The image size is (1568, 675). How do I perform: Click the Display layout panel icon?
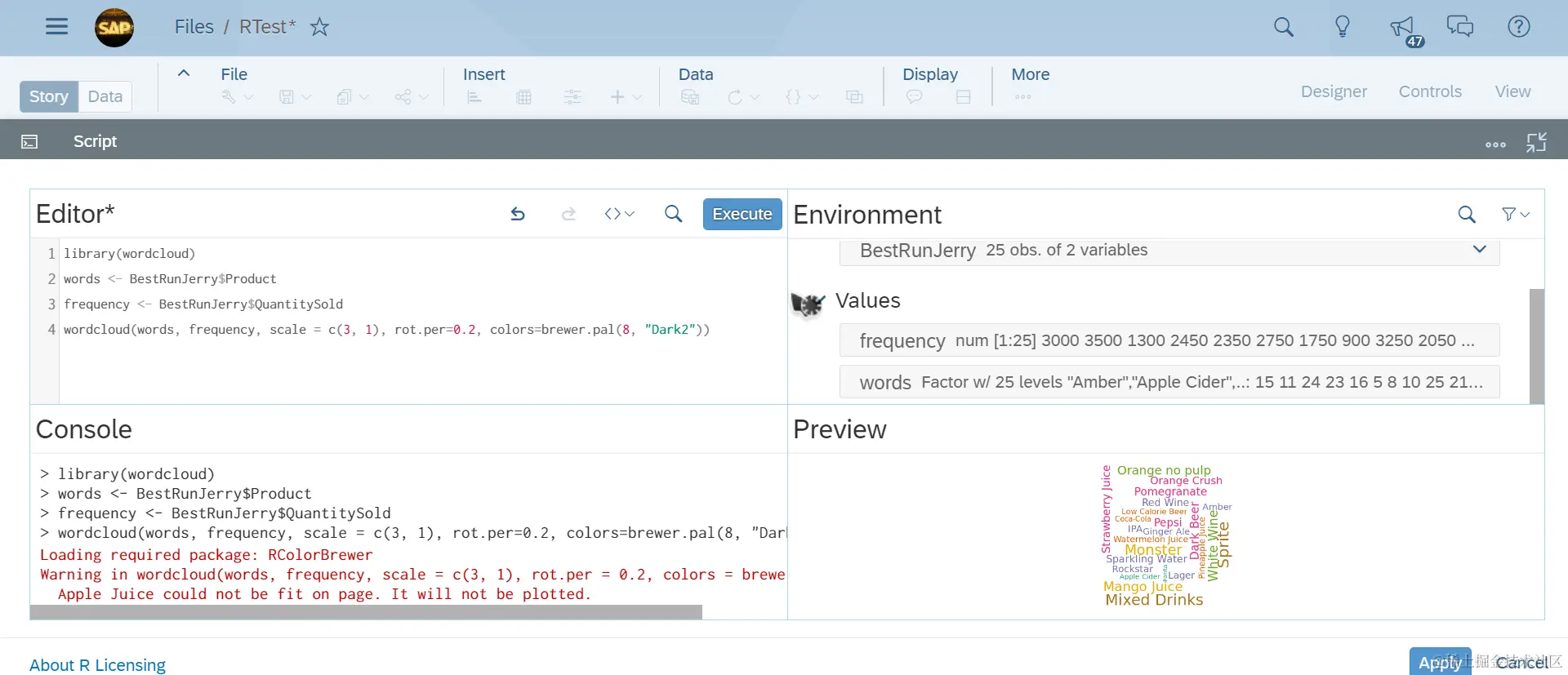coord(964,97)
